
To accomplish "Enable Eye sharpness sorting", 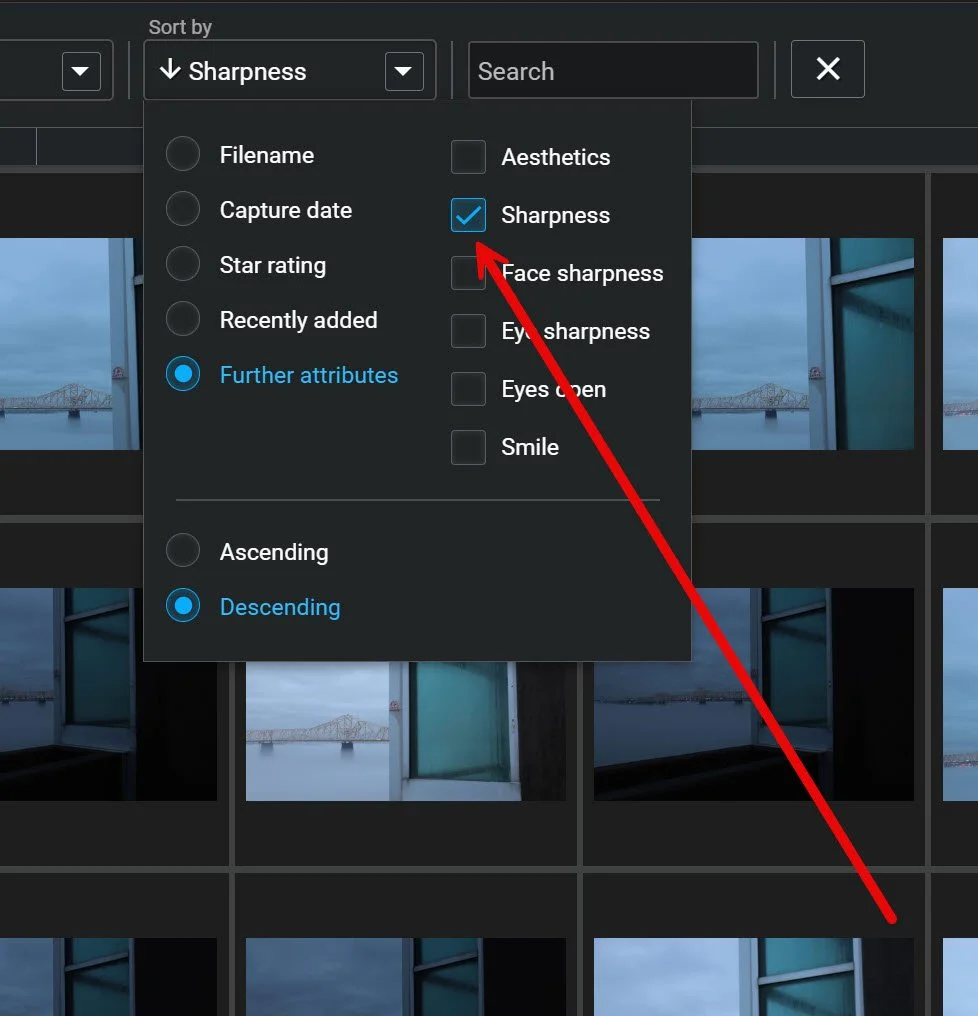I will pyautogui.click(x=468, y=331).
